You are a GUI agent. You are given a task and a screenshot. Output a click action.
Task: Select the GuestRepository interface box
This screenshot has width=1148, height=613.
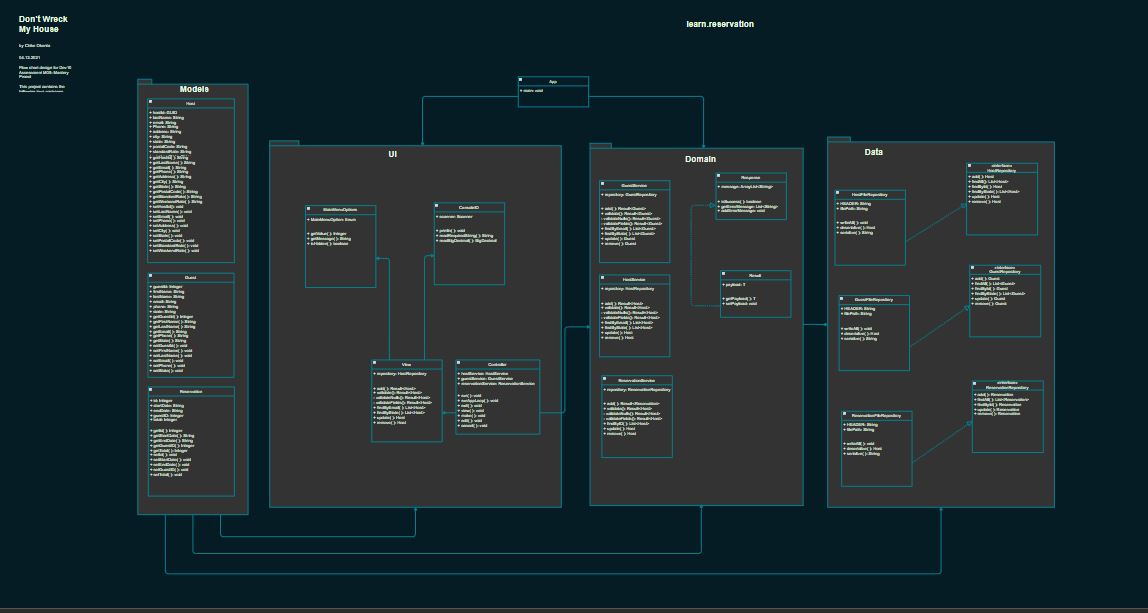1005,301
